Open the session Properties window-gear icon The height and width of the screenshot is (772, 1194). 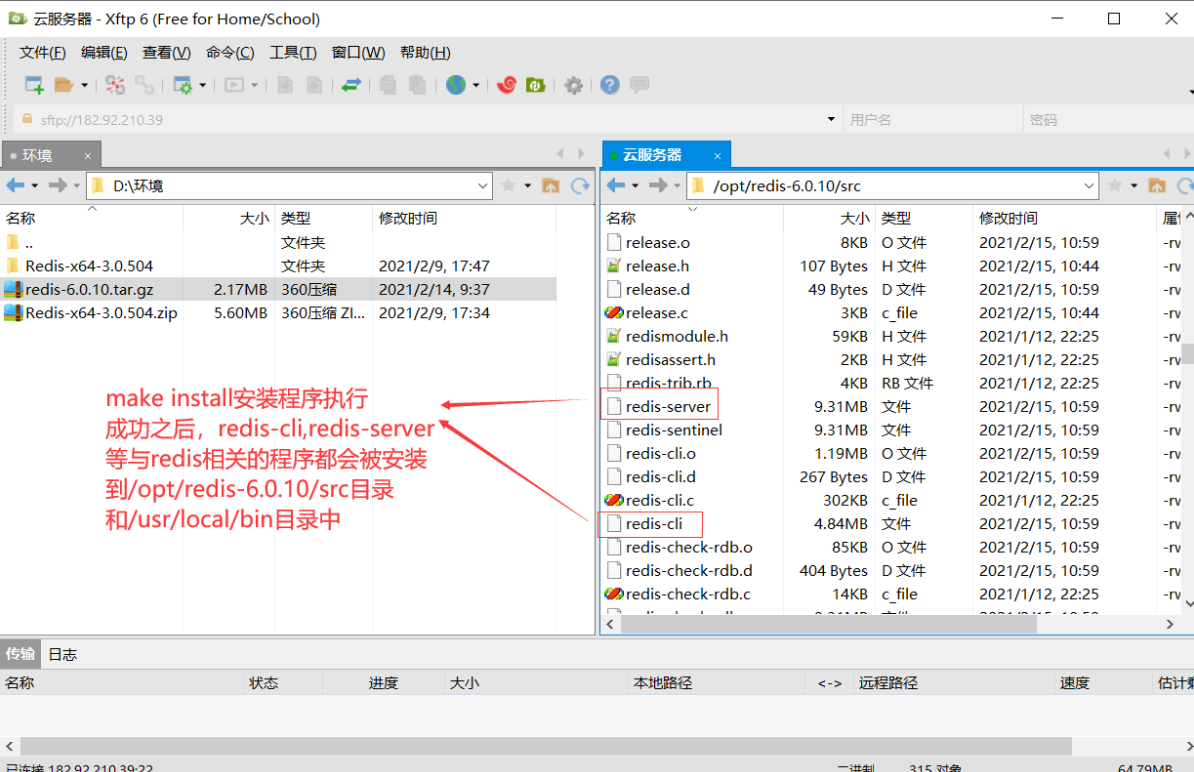183,85
